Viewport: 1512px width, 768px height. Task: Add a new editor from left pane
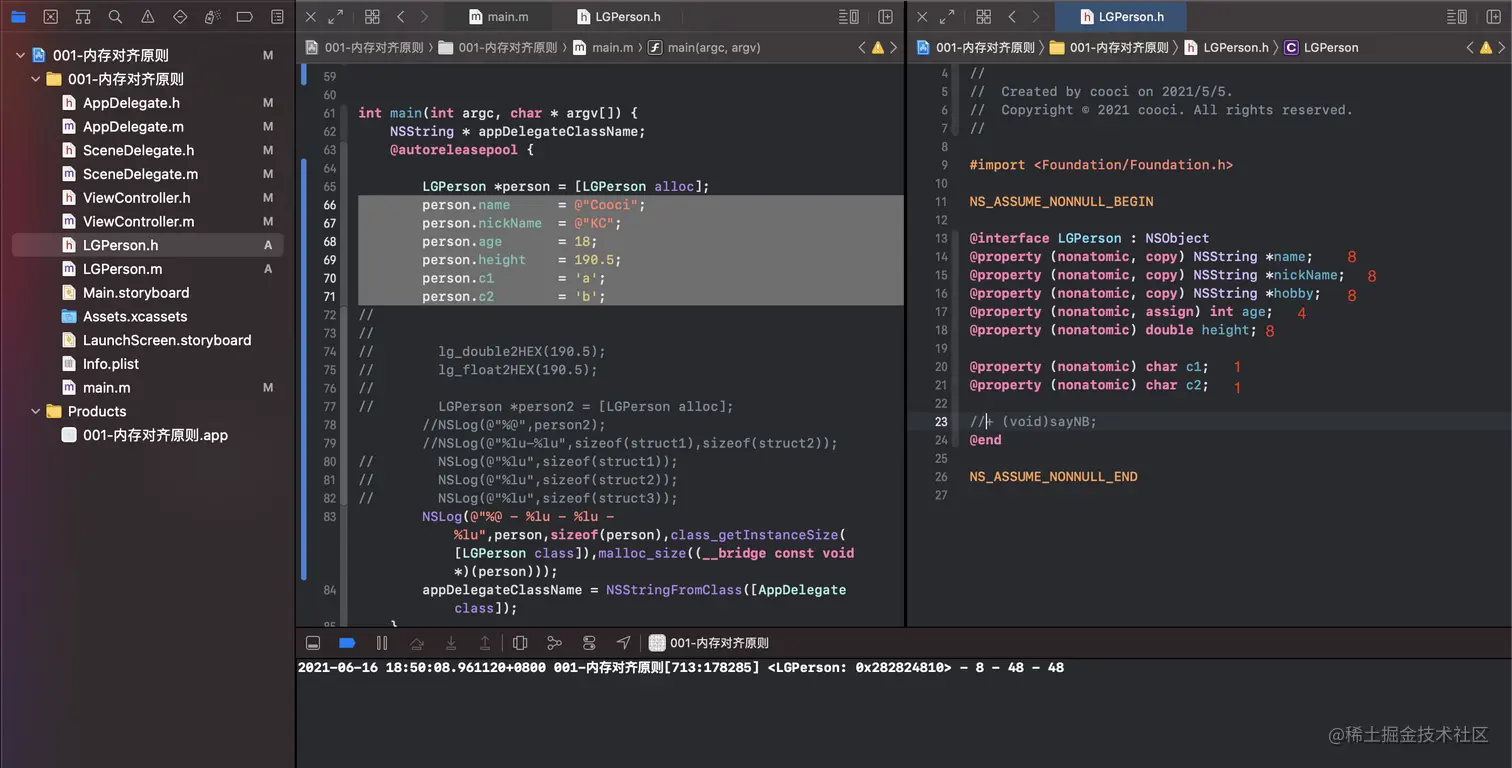(885, 17)
